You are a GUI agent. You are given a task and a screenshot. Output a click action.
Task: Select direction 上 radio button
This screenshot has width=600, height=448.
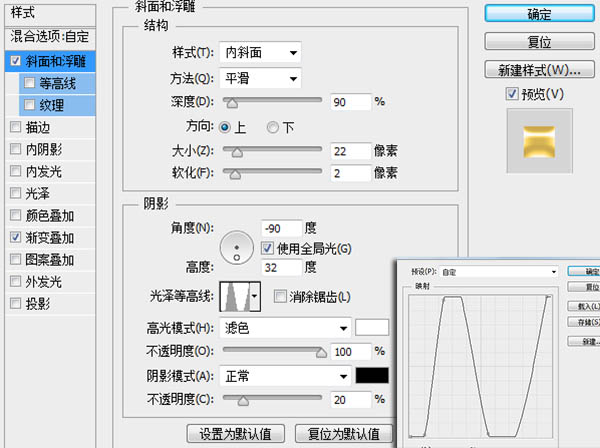[x=225, y=127]
